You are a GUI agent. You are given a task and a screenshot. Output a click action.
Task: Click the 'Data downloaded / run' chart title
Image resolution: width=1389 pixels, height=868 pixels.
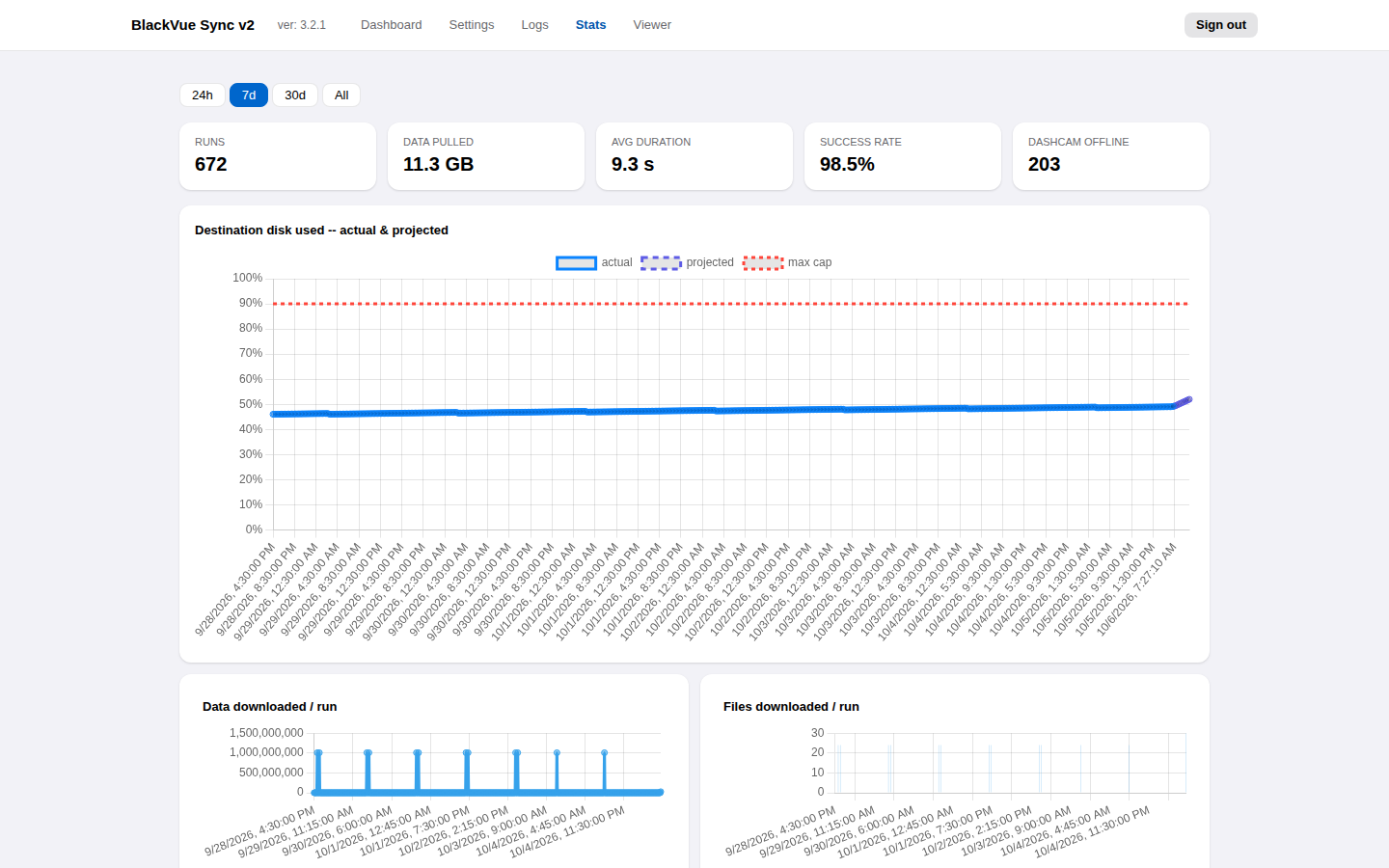coord(270,707)
